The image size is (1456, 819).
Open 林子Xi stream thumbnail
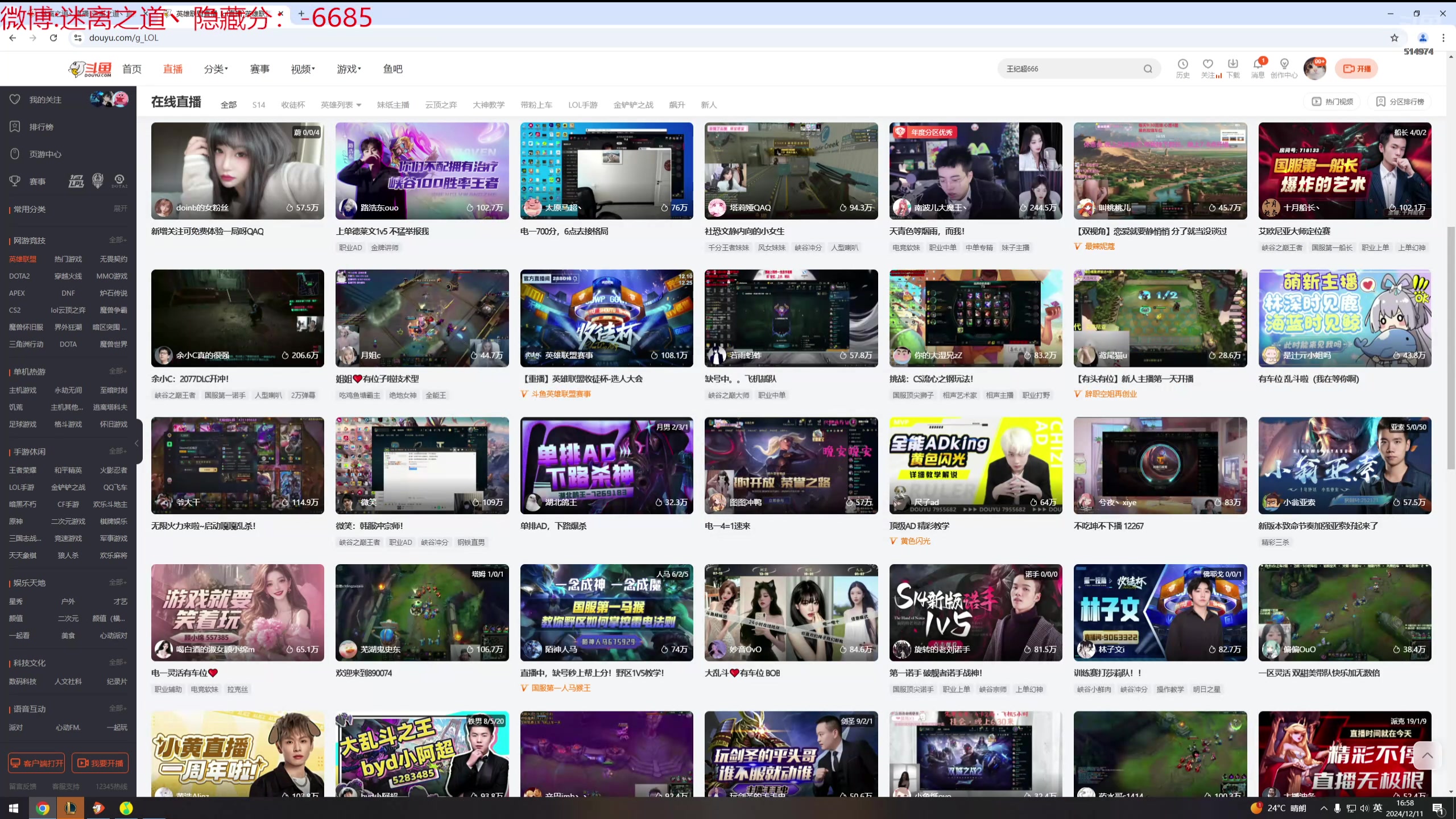[1160, 613]
